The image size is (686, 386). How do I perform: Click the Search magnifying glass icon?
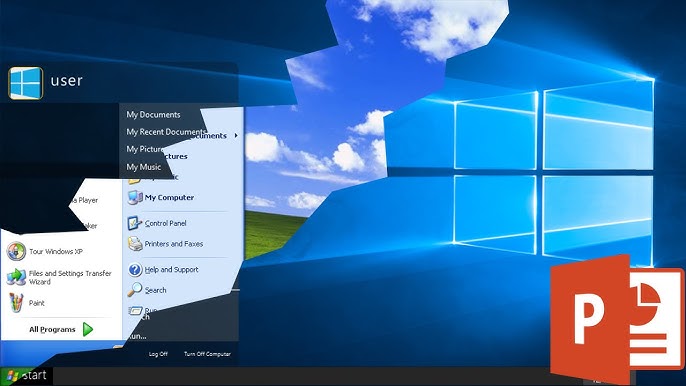[x=135, y=289]
